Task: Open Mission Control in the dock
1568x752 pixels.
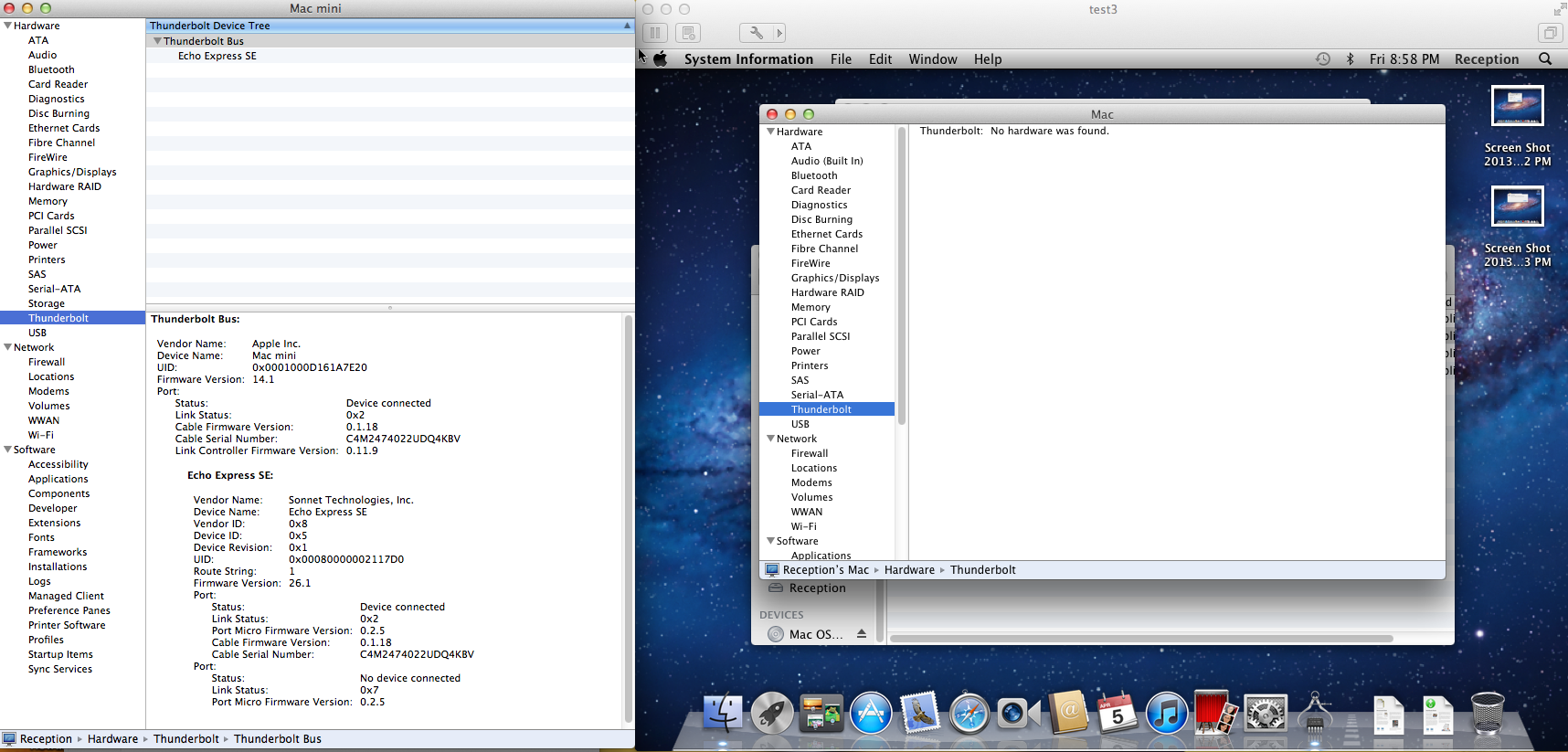Action: [x=821, y=714]
